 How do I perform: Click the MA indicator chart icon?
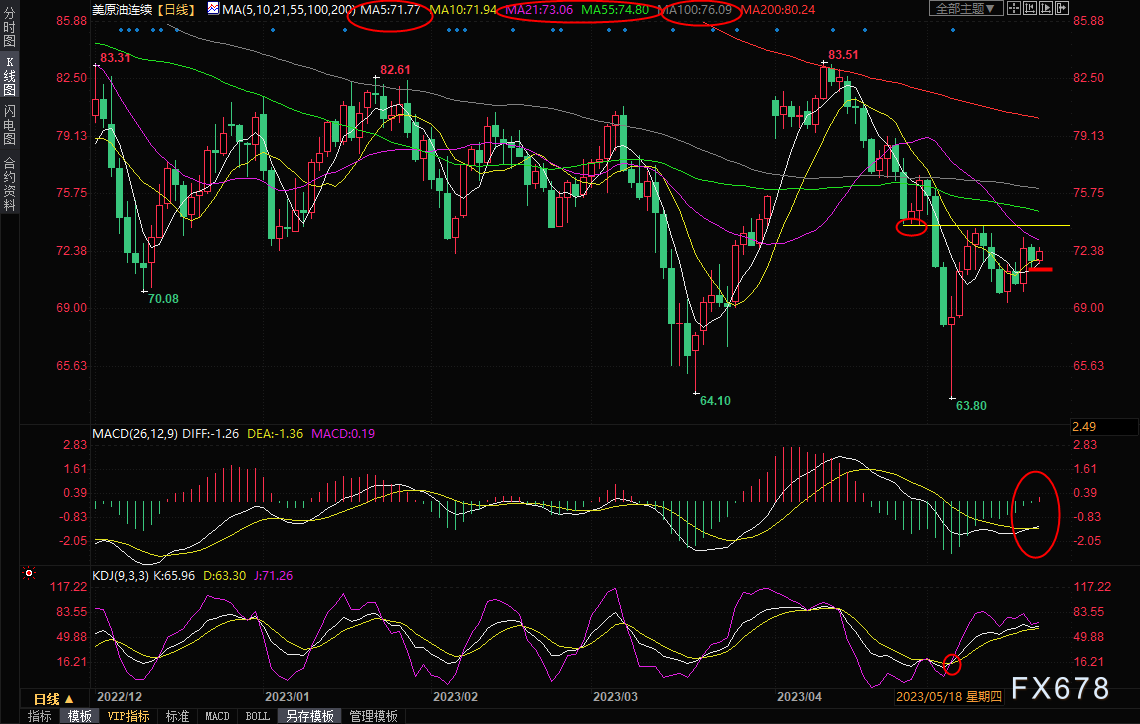coord(213,9)
